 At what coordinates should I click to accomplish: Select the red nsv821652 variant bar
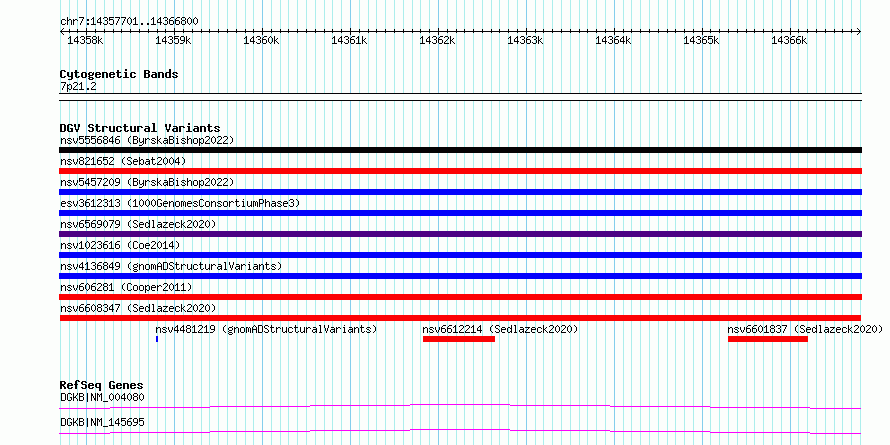pyautogui.click(x=460, y=171)
